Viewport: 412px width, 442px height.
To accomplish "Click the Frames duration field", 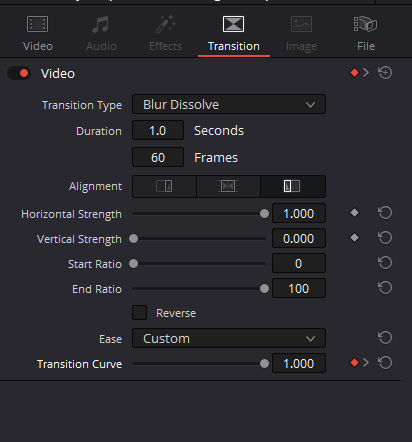I will point(158,157).
